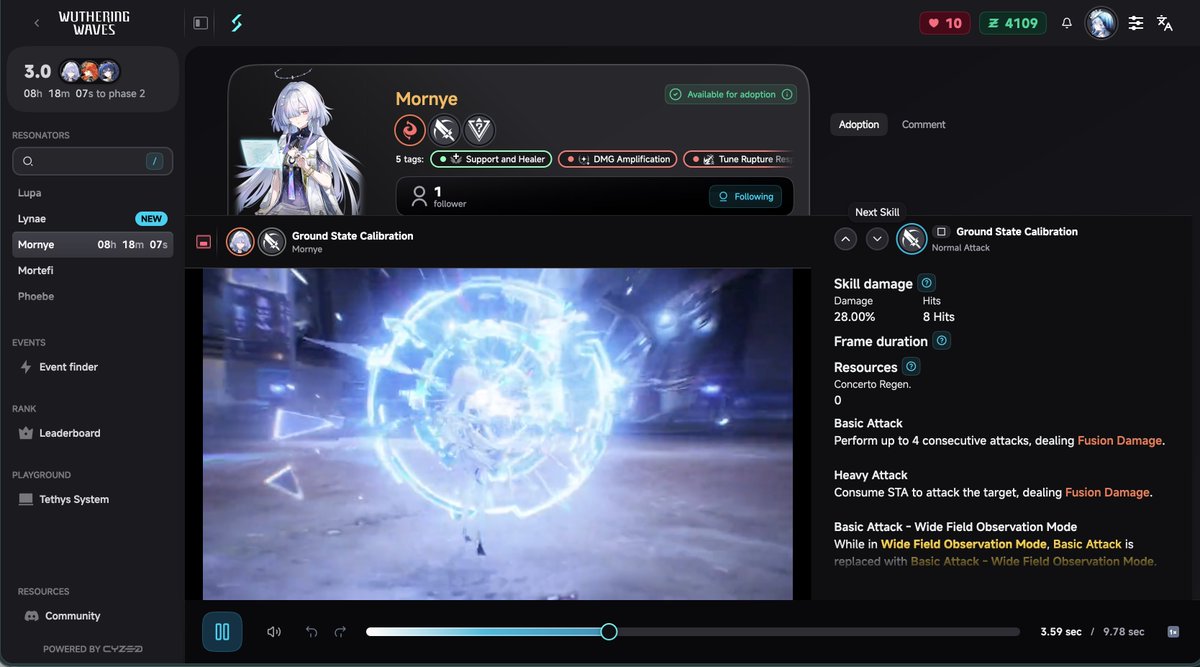Click the NEW badge next to Lynae
Image resolution: width=1200 pixels, height=667 pixels.
(151, 219)
